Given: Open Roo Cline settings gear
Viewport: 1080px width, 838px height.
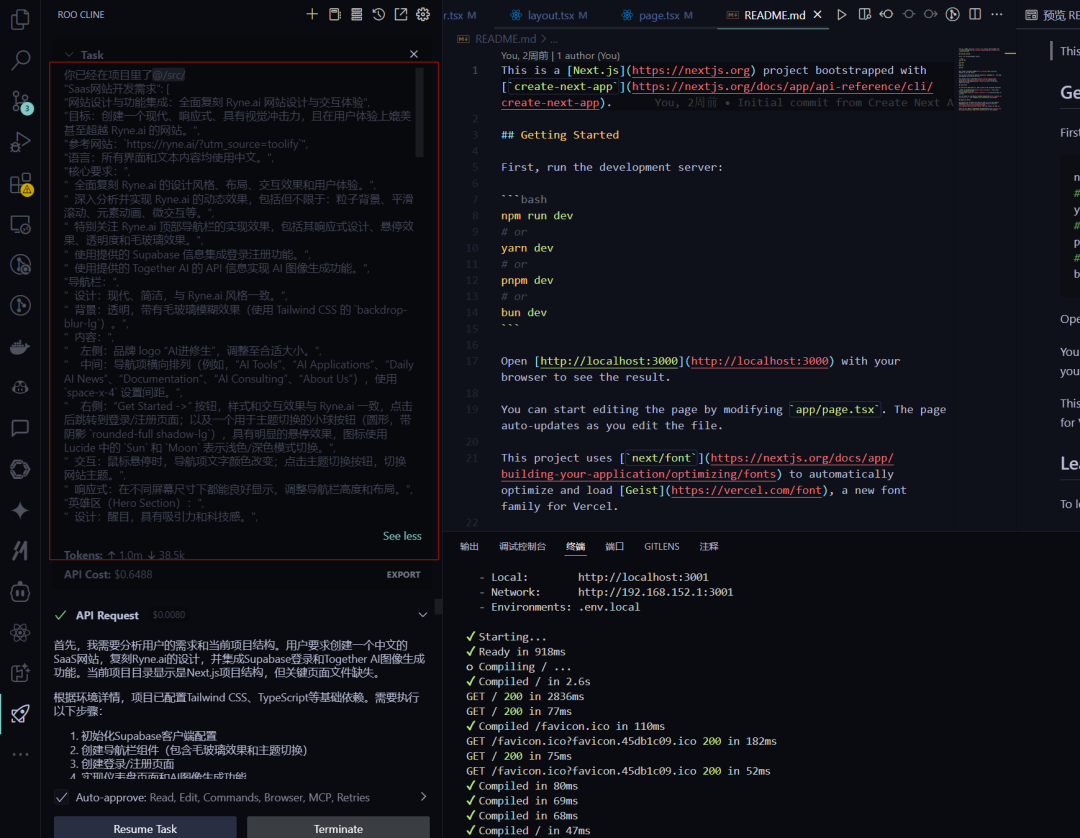Looking at the screenshot, I should (x=422, y=14).
